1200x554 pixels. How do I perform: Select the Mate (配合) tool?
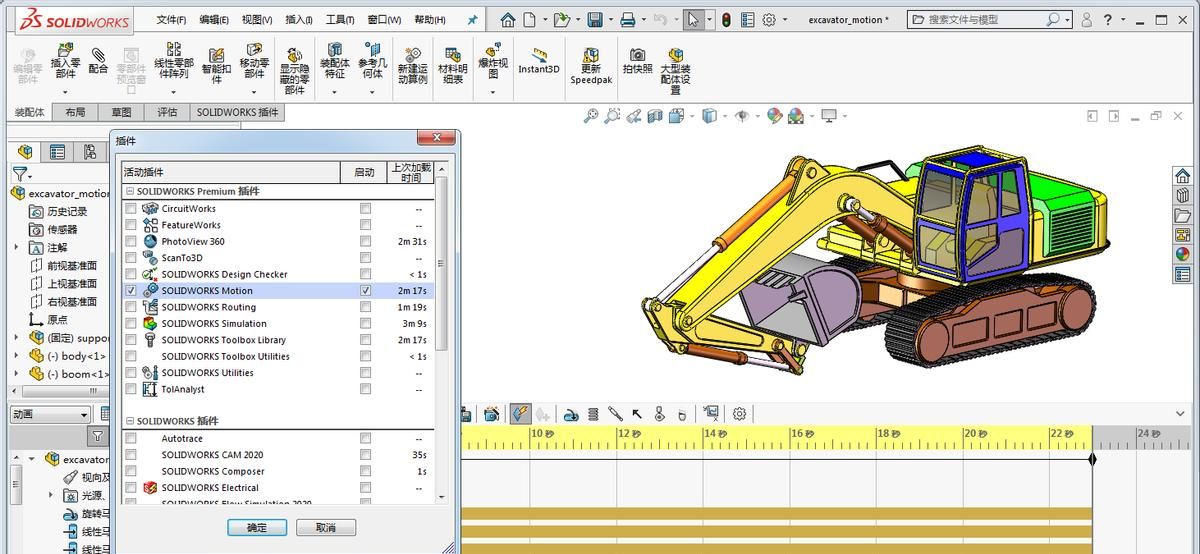(x=98, y=61)
